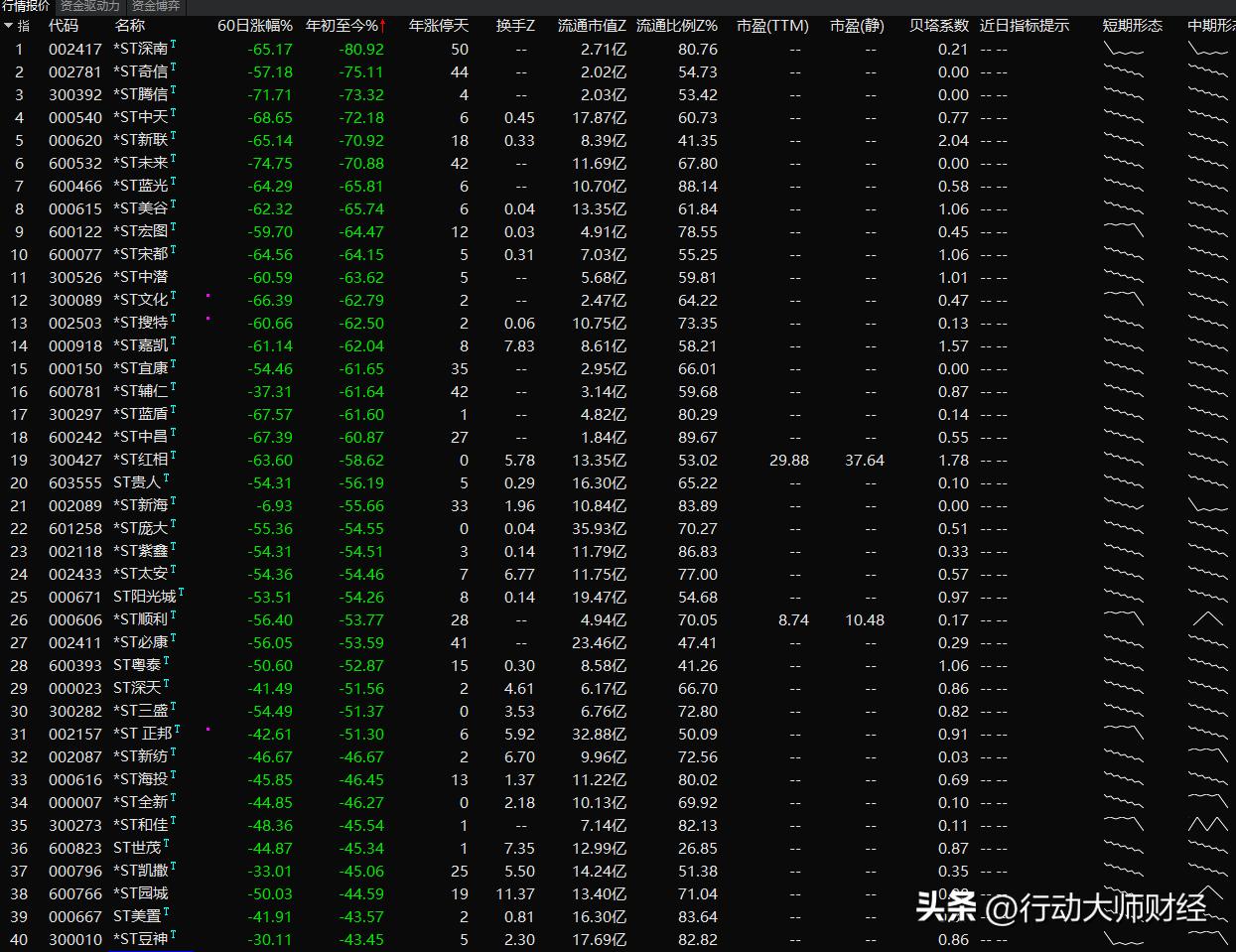Screen dimensions: 1236x952
Task: Click the magenta dot flag on *ST 正邦 row
Action: 207,730
